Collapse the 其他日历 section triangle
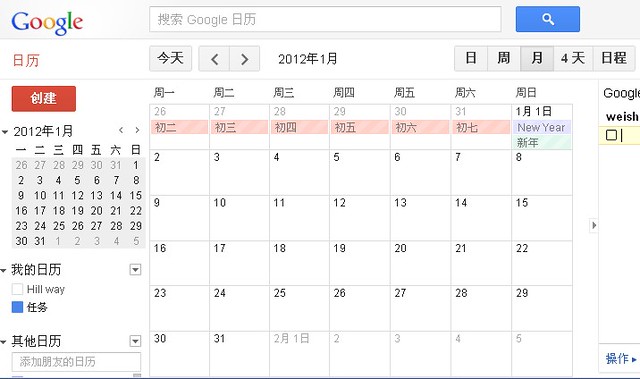 click(x=4, y=341)
